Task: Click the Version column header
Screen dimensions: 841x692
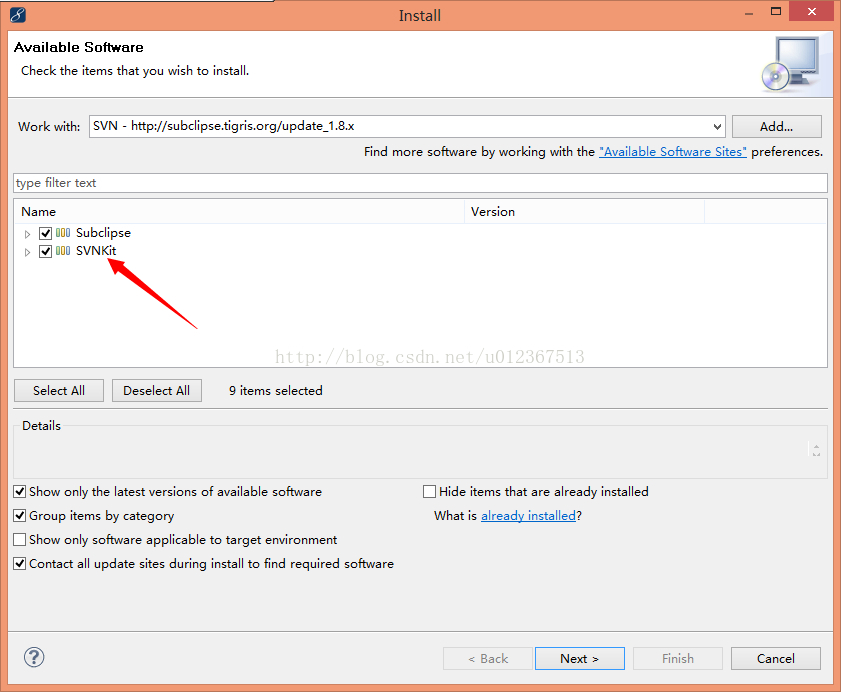Action: tap(584, 212)
